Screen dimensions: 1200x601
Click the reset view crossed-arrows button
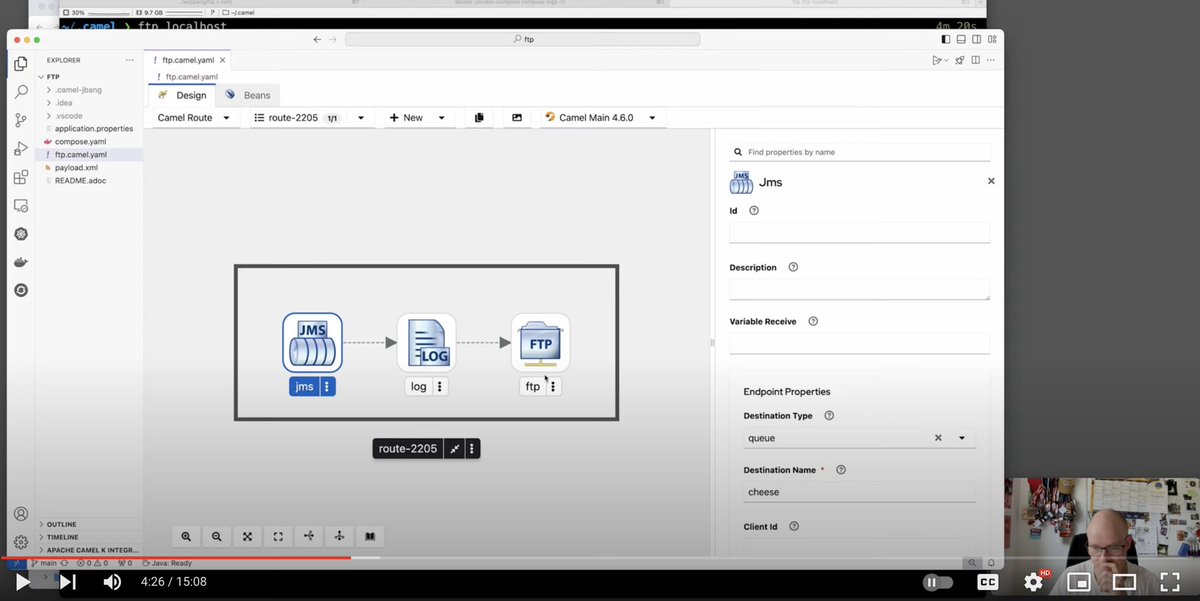coord(247,537)
